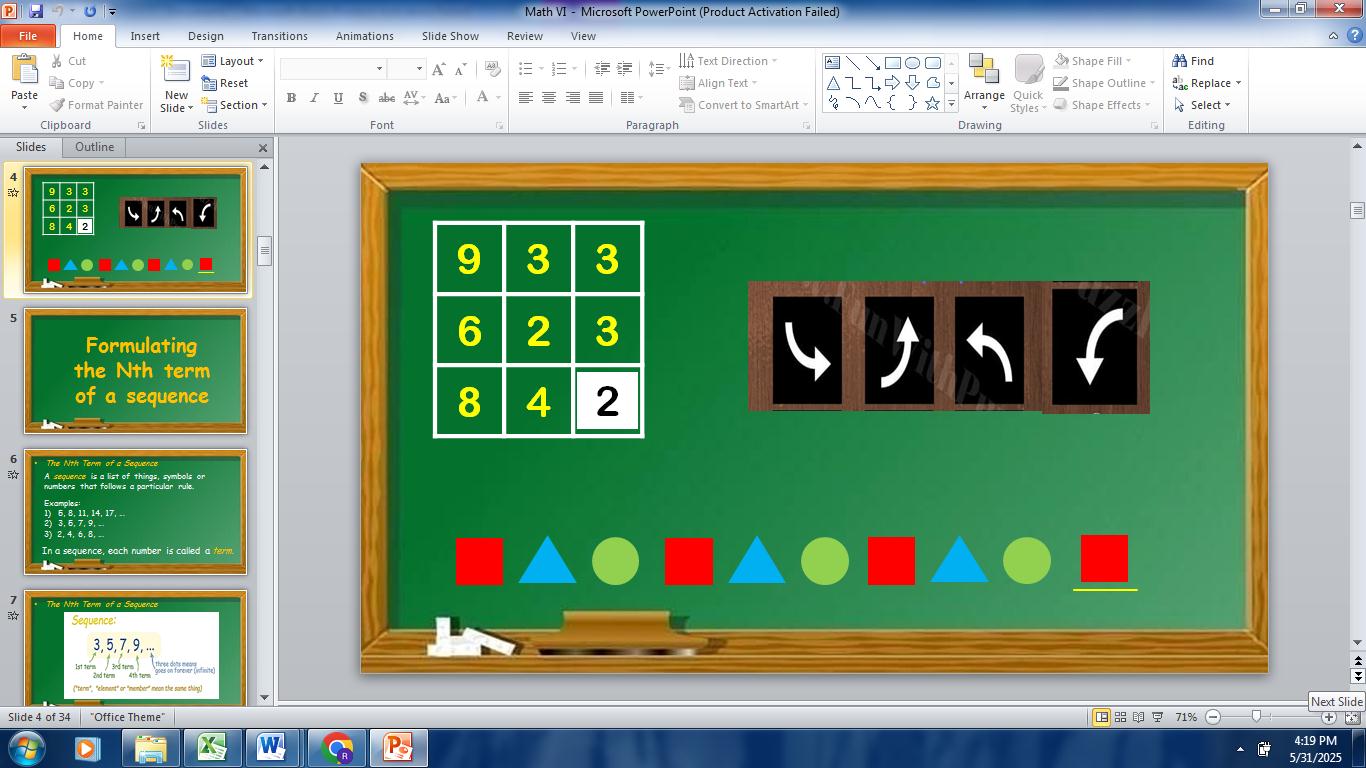1366x768 pixels.
Task: Click the Decrease List Level indent icon
Action: pyautogui.click(x=602, y=69)
